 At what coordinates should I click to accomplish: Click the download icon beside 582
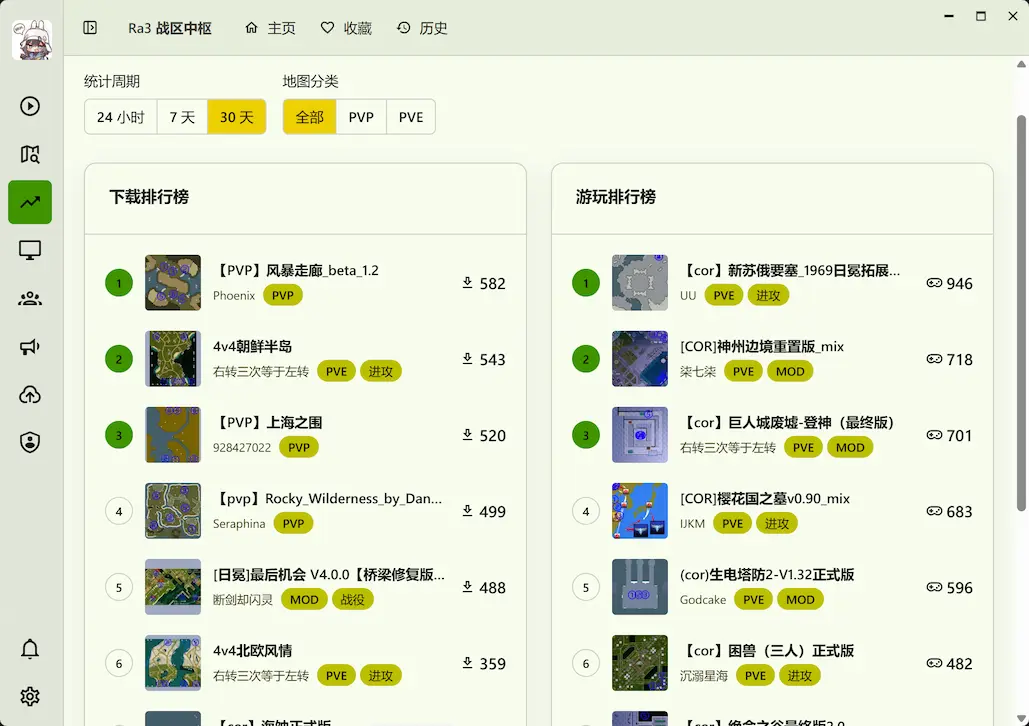pos(467,283)
